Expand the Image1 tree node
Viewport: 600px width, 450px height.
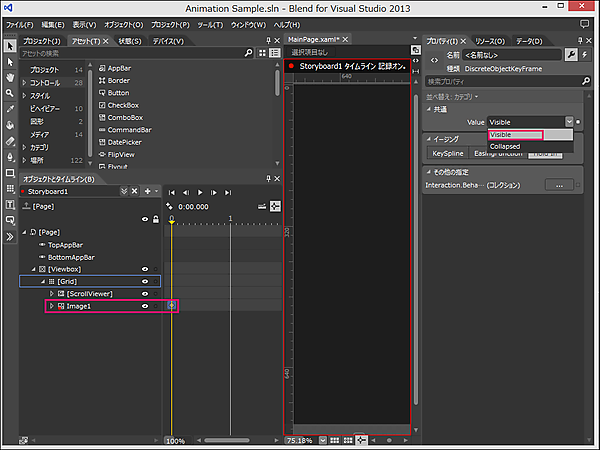51,306
